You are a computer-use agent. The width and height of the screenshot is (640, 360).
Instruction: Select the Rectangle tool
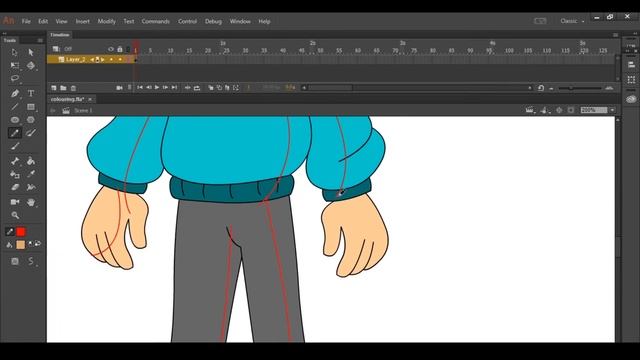pyautogui.click(x=31, y=107)
